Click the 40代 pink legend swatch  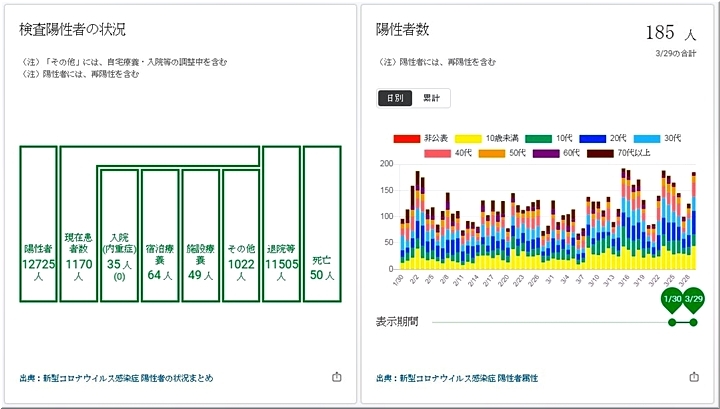452,153
